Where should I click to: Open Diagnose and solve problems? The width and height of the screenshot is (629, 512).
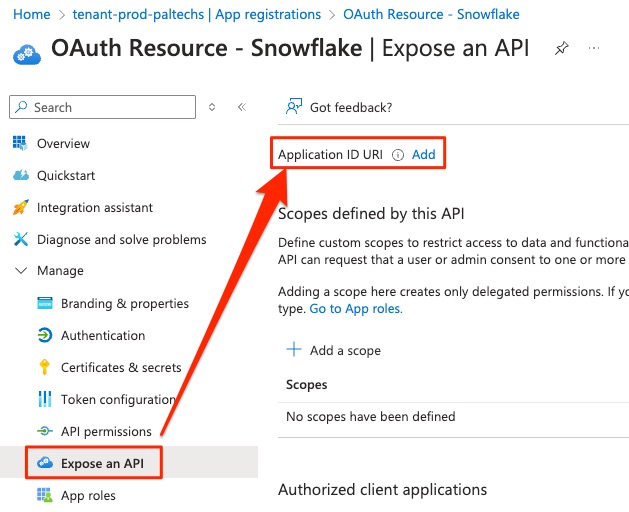[121, 239]
